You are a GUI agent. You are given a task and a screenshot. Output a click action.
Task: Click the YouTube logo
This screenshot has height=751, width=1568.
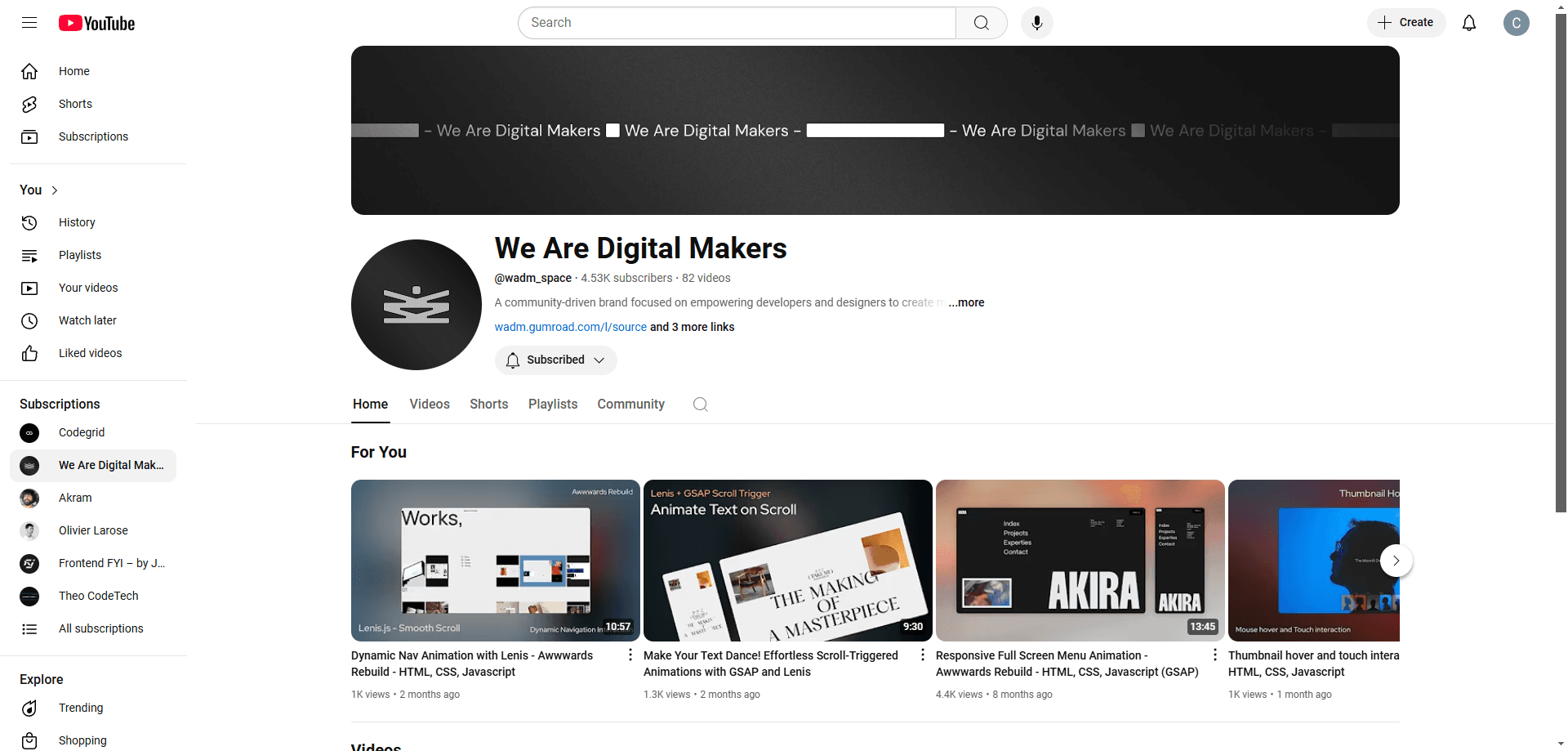pos(96,23)
